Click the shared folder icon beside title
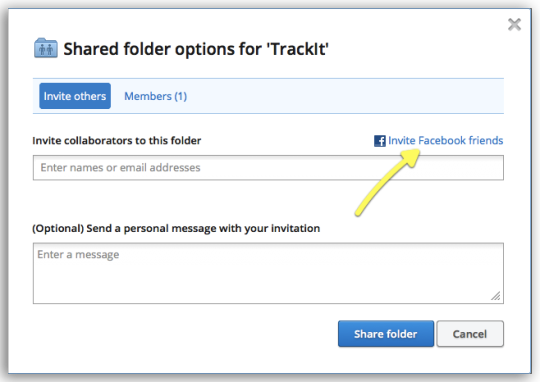Image resolution: width=540 pixels, height=382 pixels. click(46, 48)
